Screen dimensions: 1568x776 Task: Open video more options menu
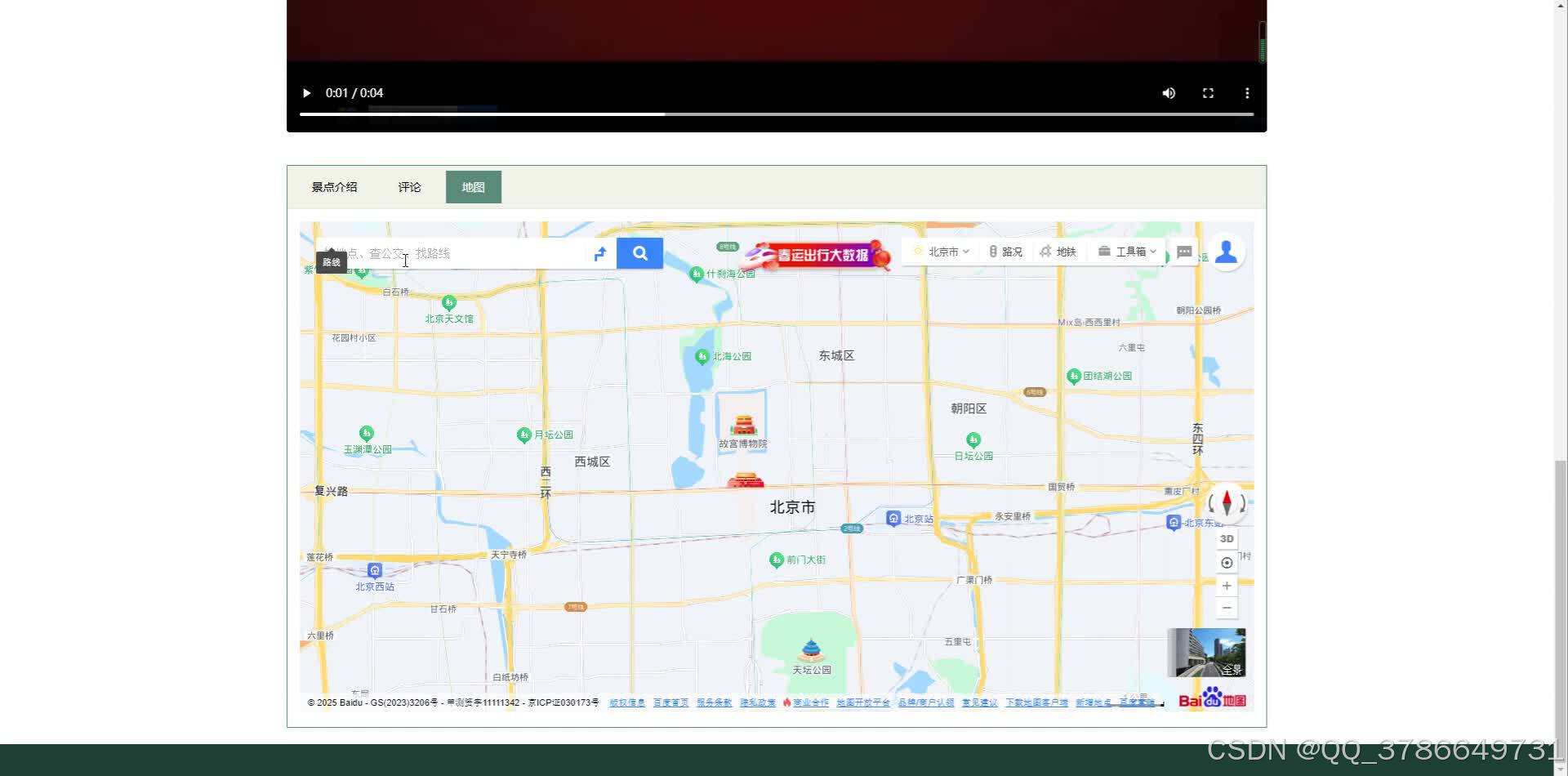click(x=1247, y=93)
